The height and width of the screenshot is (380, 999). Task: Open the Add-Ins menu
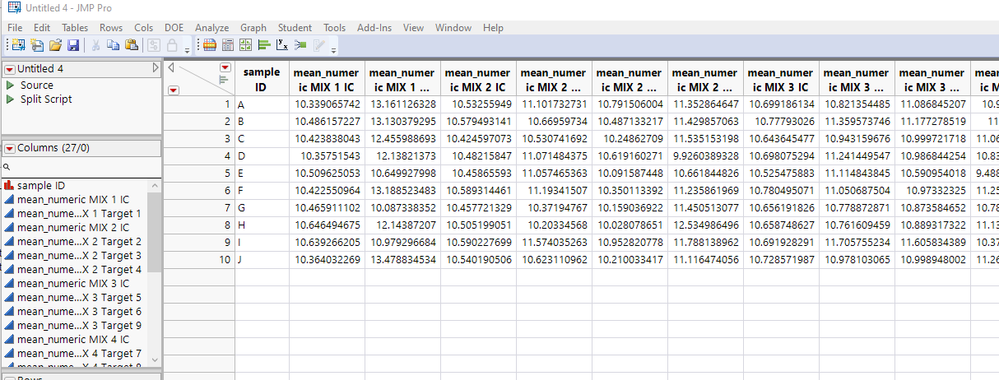[375, 27]
